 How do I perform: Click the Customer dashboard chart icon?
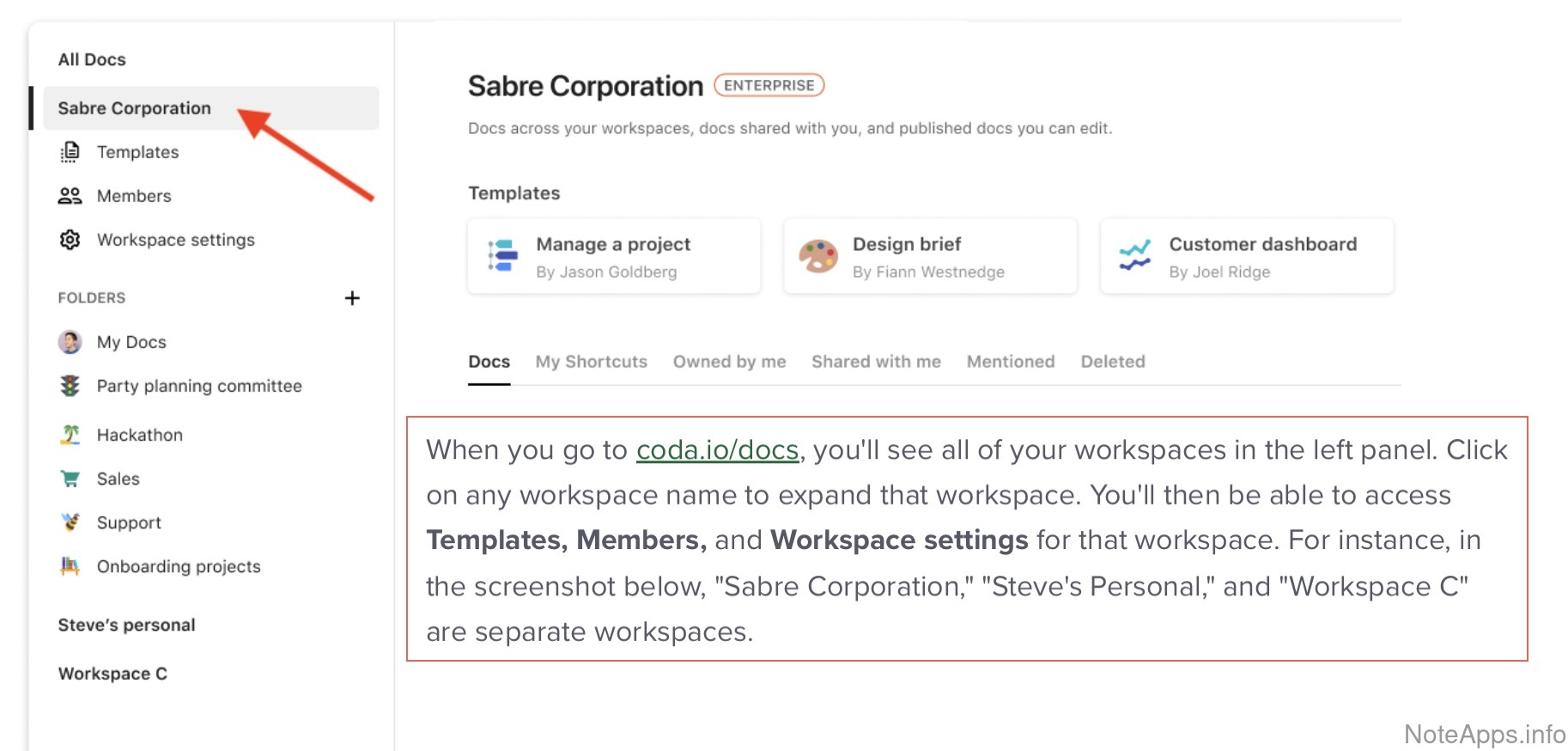(x=1134, y=256)
